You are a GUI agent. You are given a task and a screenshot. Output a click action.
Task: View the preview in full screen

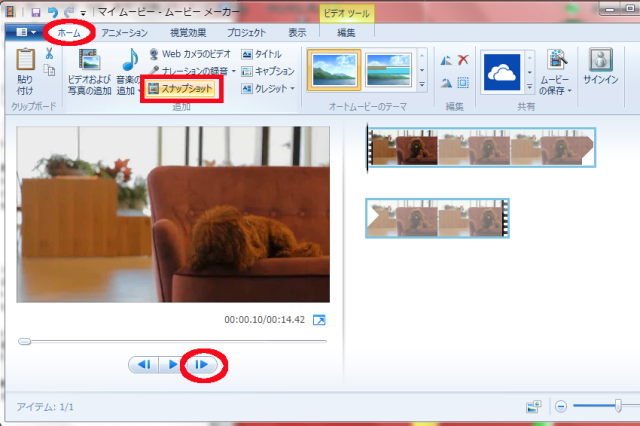(319, 320)
